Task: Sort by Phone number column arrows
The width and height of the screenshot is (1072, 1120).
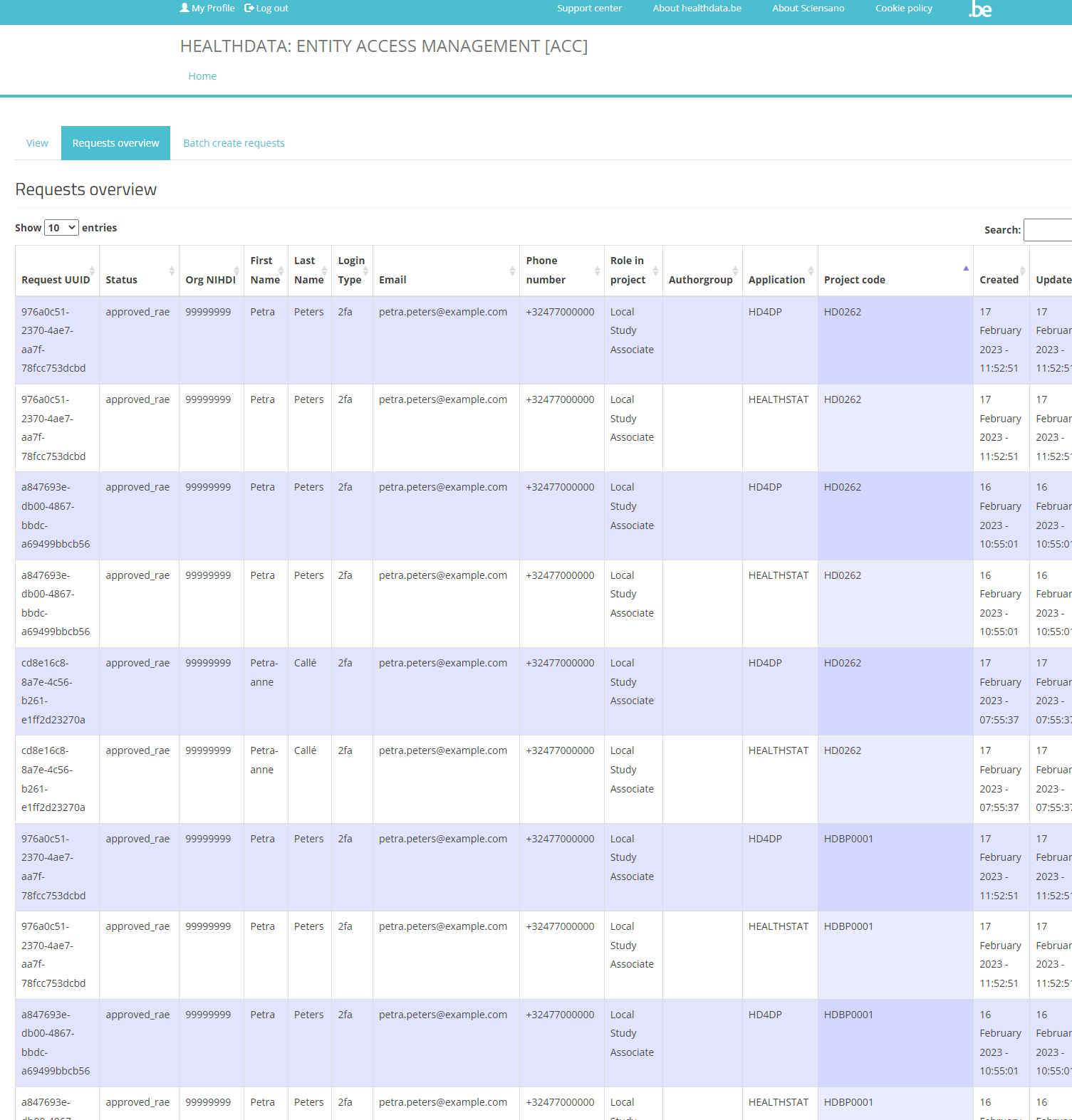Action: (x=597, y=271)
